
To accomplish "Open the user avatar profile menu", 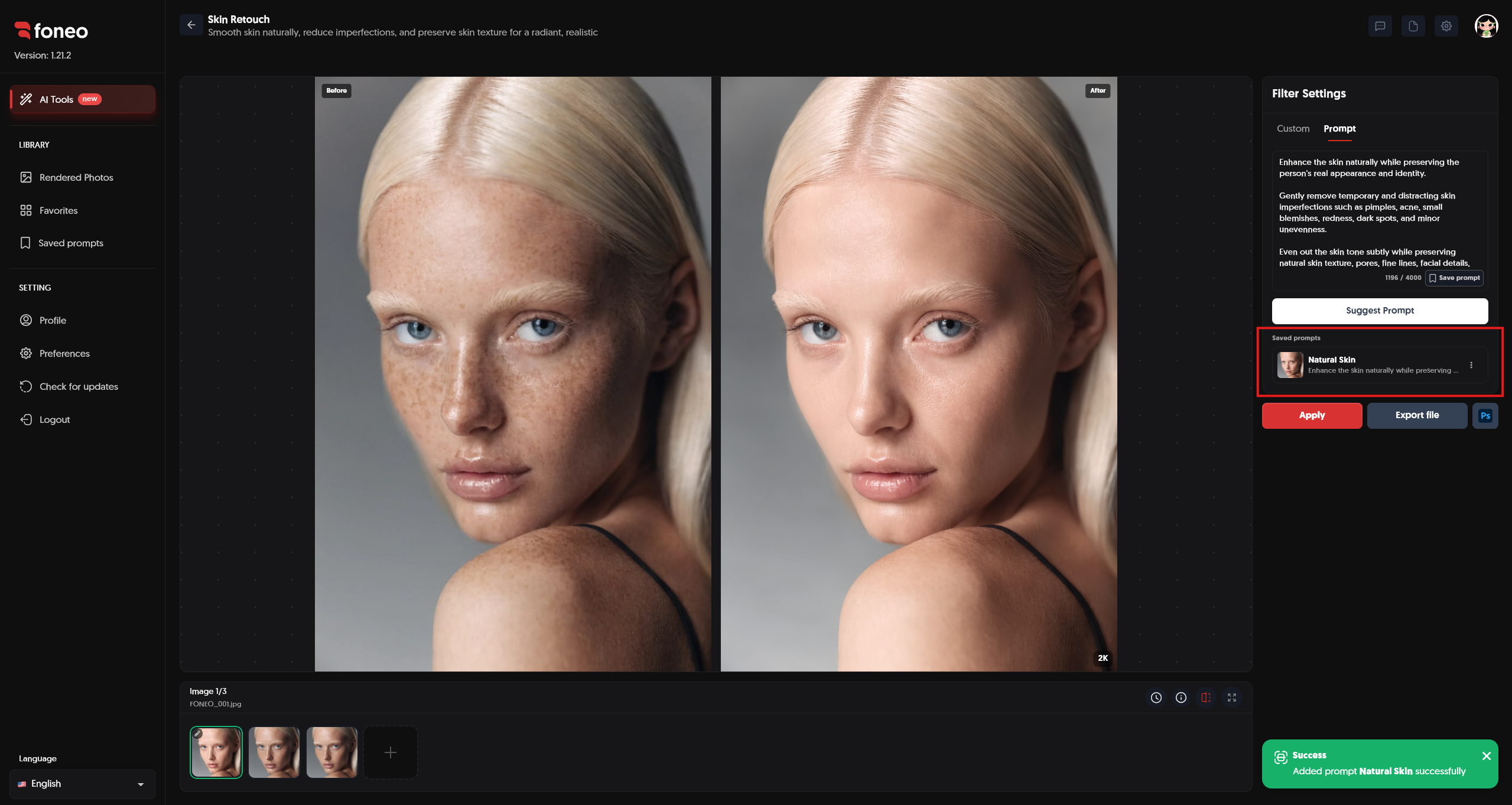I will coord(1486,26).
